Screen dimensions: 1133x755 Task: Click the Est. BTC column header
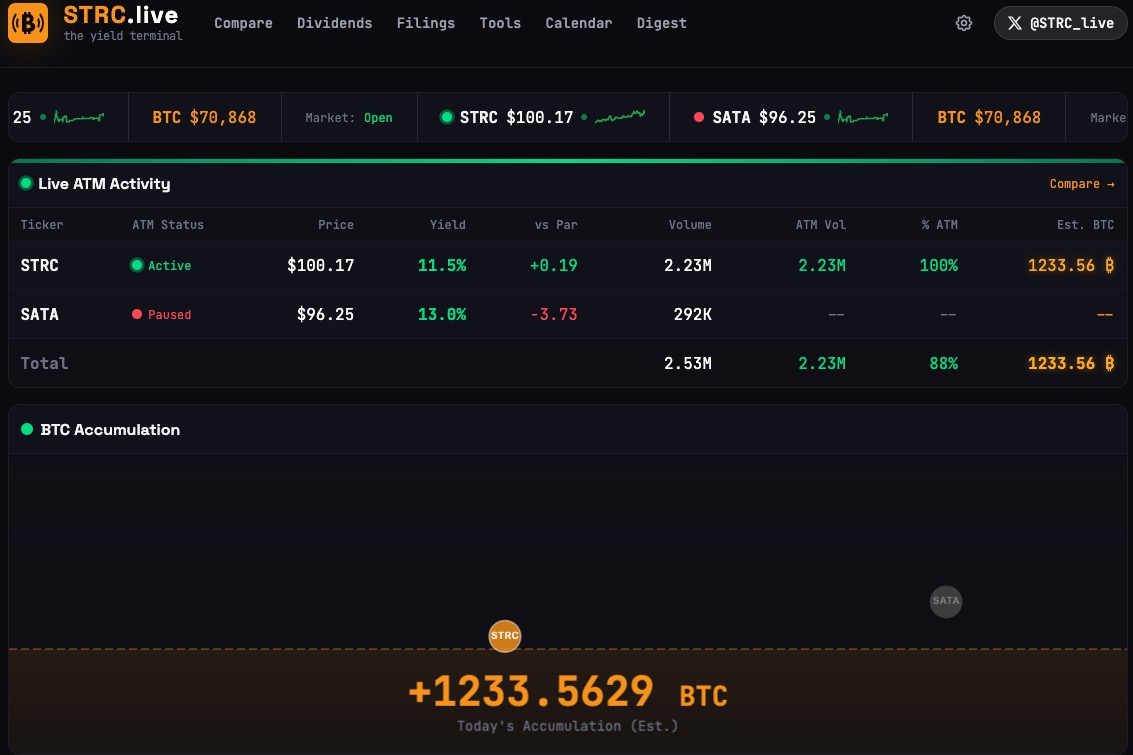(1085, 225)
